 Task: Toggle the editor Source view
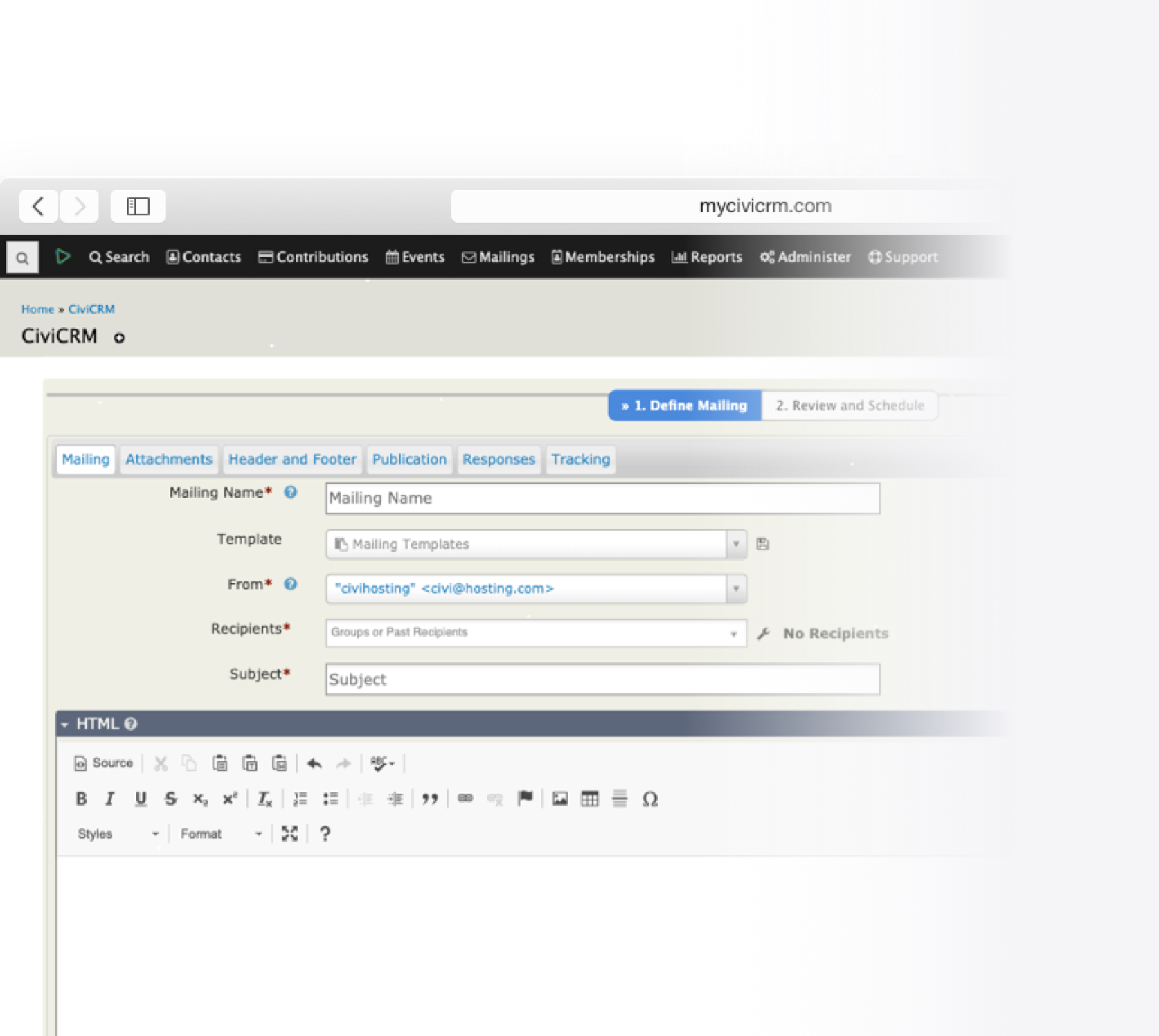pos(103,763)
